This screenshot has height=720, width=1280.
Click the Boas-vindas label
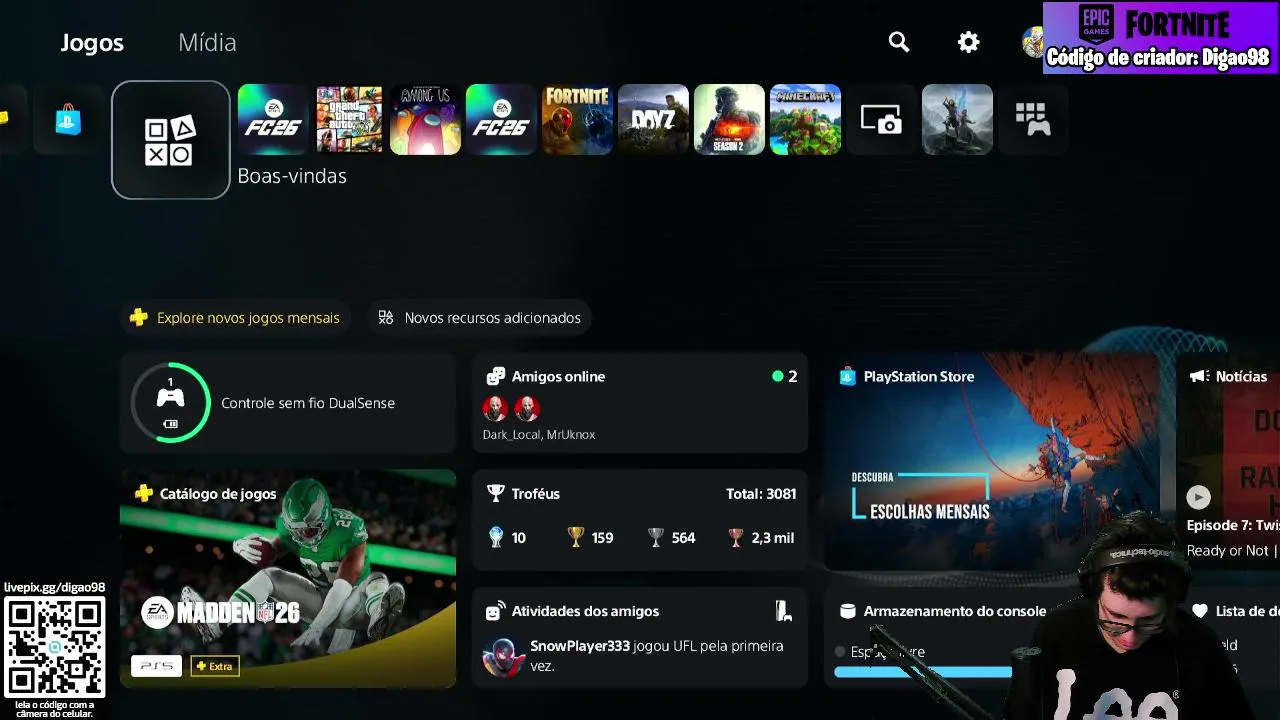[292, 176]
